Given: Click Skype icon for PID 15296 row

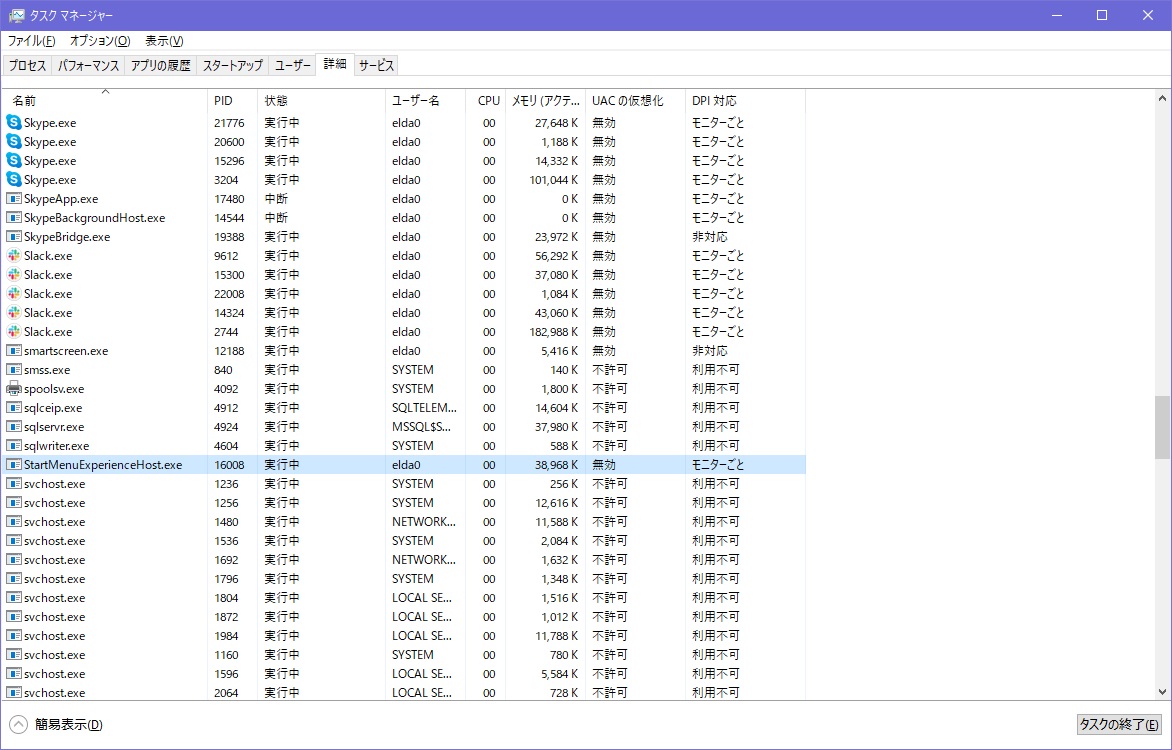Looking at the screenshot, I should (13, 160).
